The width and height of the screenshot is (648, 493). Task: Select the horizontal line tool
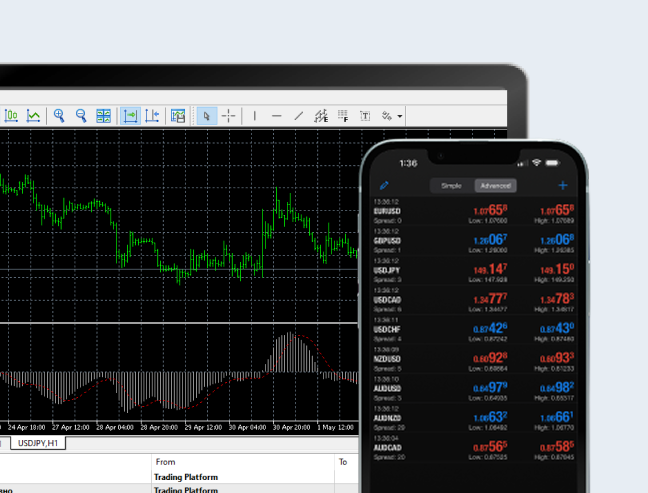click(277, 116)
